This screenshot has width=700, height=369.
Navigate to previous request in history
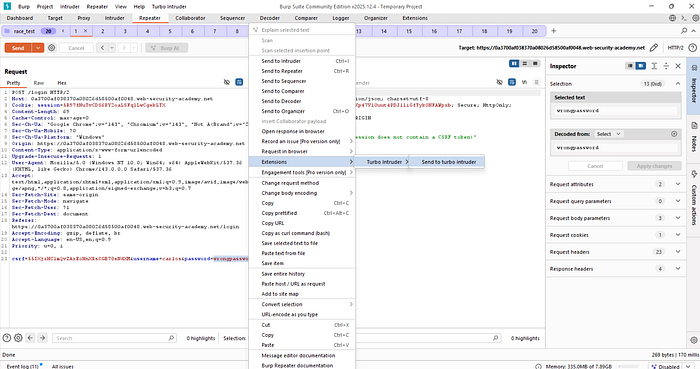(x=102, y=48)
